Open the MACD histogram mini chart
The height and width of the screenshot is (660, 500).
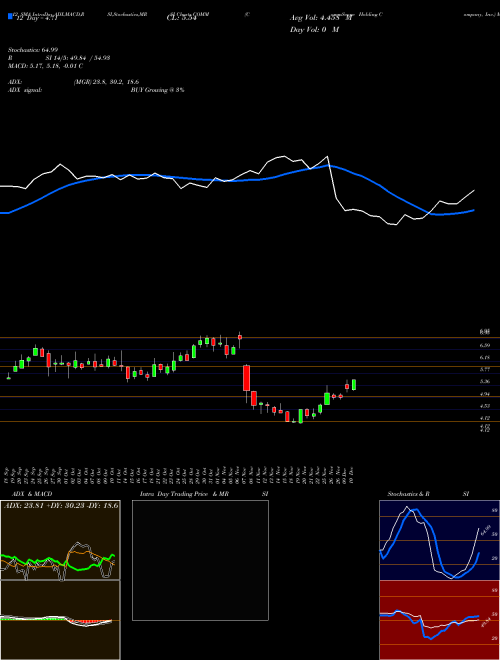[x=60, y=620]
